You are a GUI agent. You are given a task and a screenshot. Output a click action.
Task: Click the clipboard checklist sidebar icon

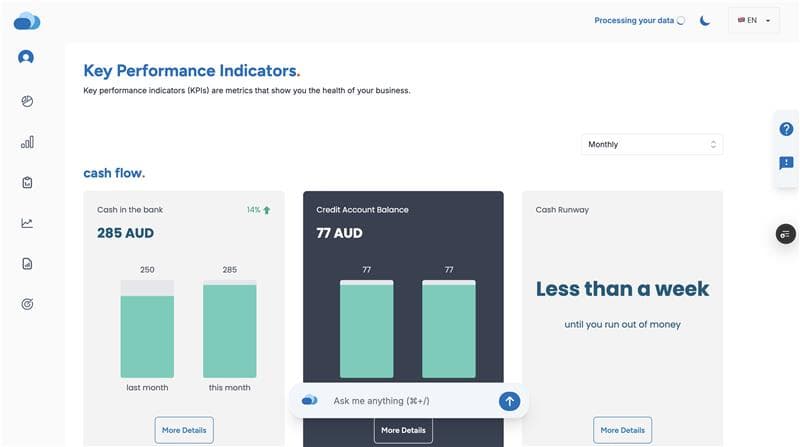click(27, 183)
